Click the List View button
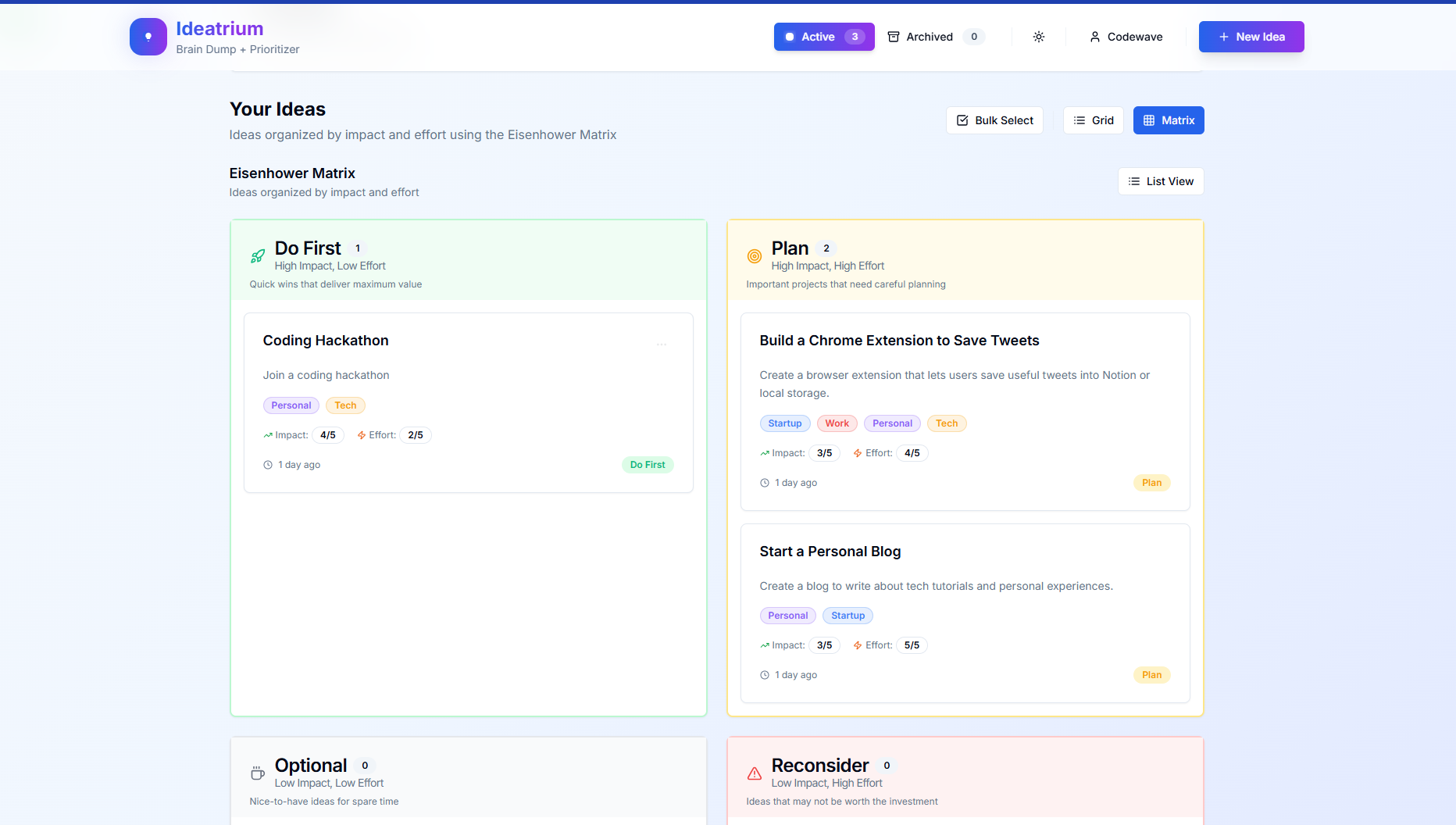1456x825 pixels. [1161, 181]
